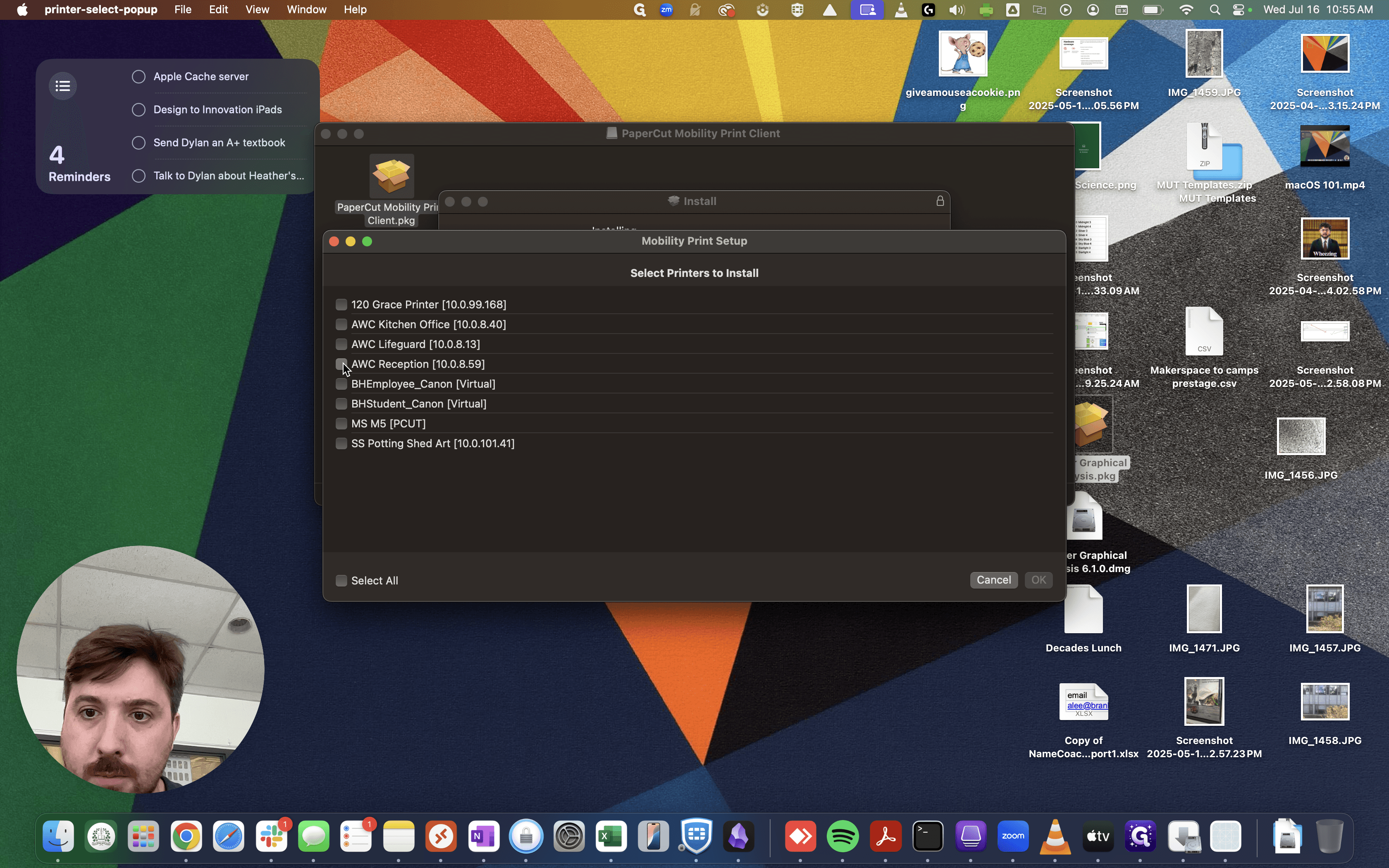Open the Apple menu
Screen dimensions: 1389x868
coord(22,10)
